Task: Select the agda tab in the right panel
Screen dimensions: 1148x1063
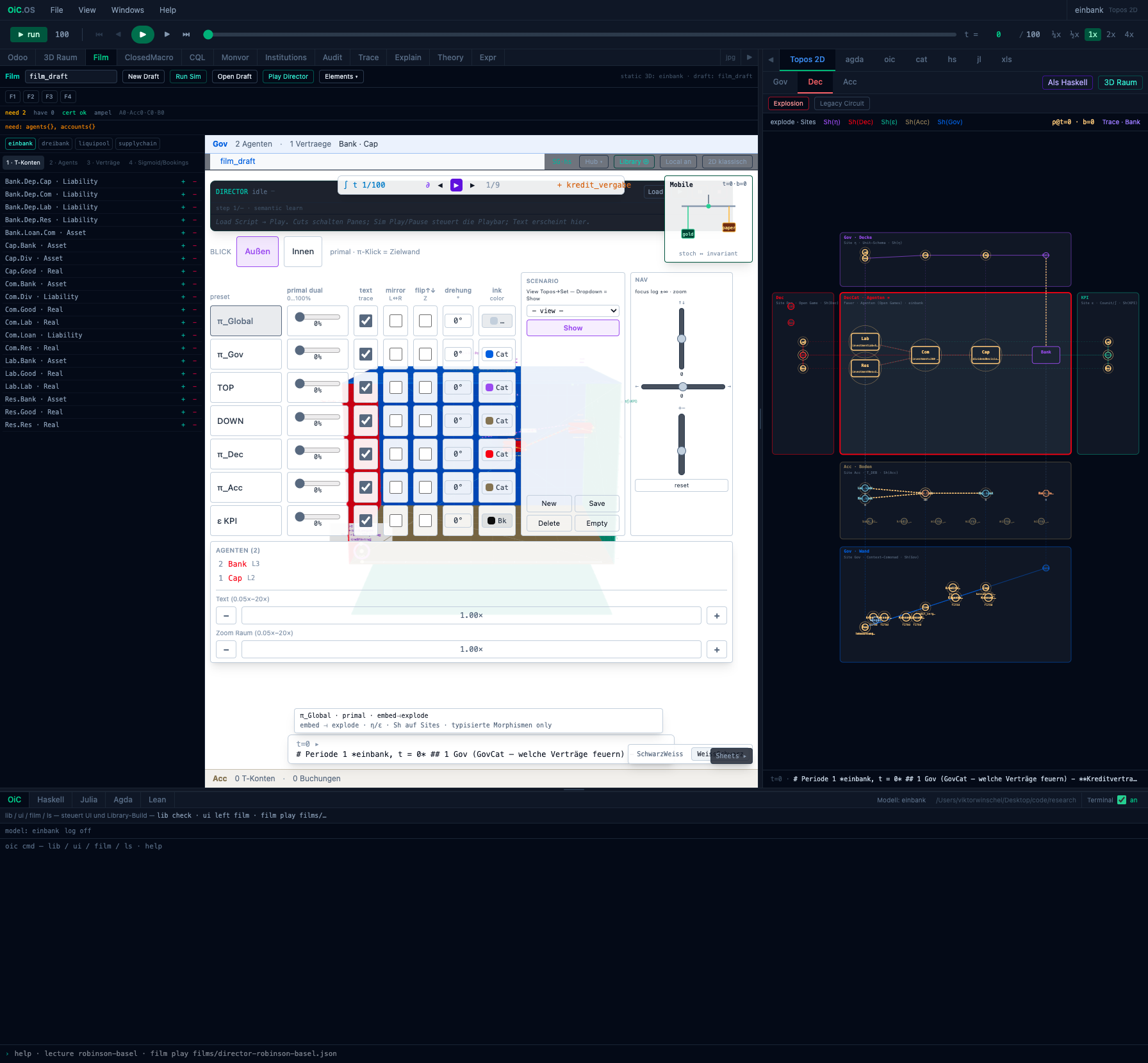Action: pos(854,60)
